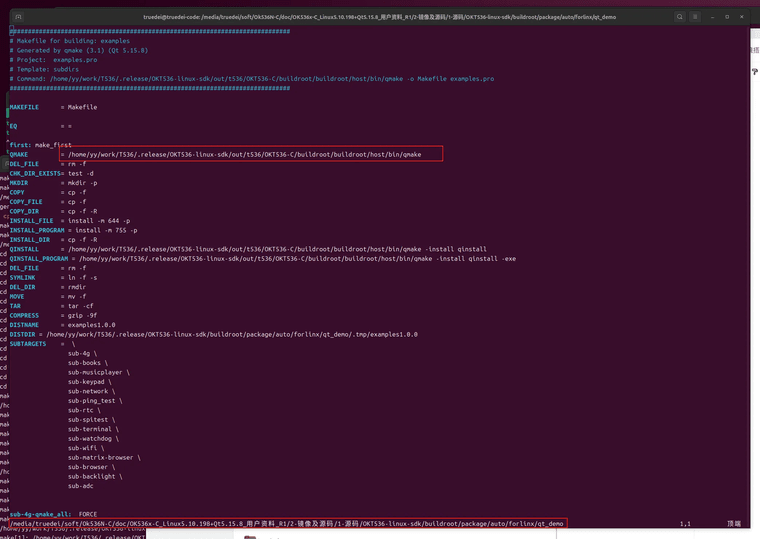Click the 'first: make_first' target line
The image size is (760, 539).
point(41,145)
